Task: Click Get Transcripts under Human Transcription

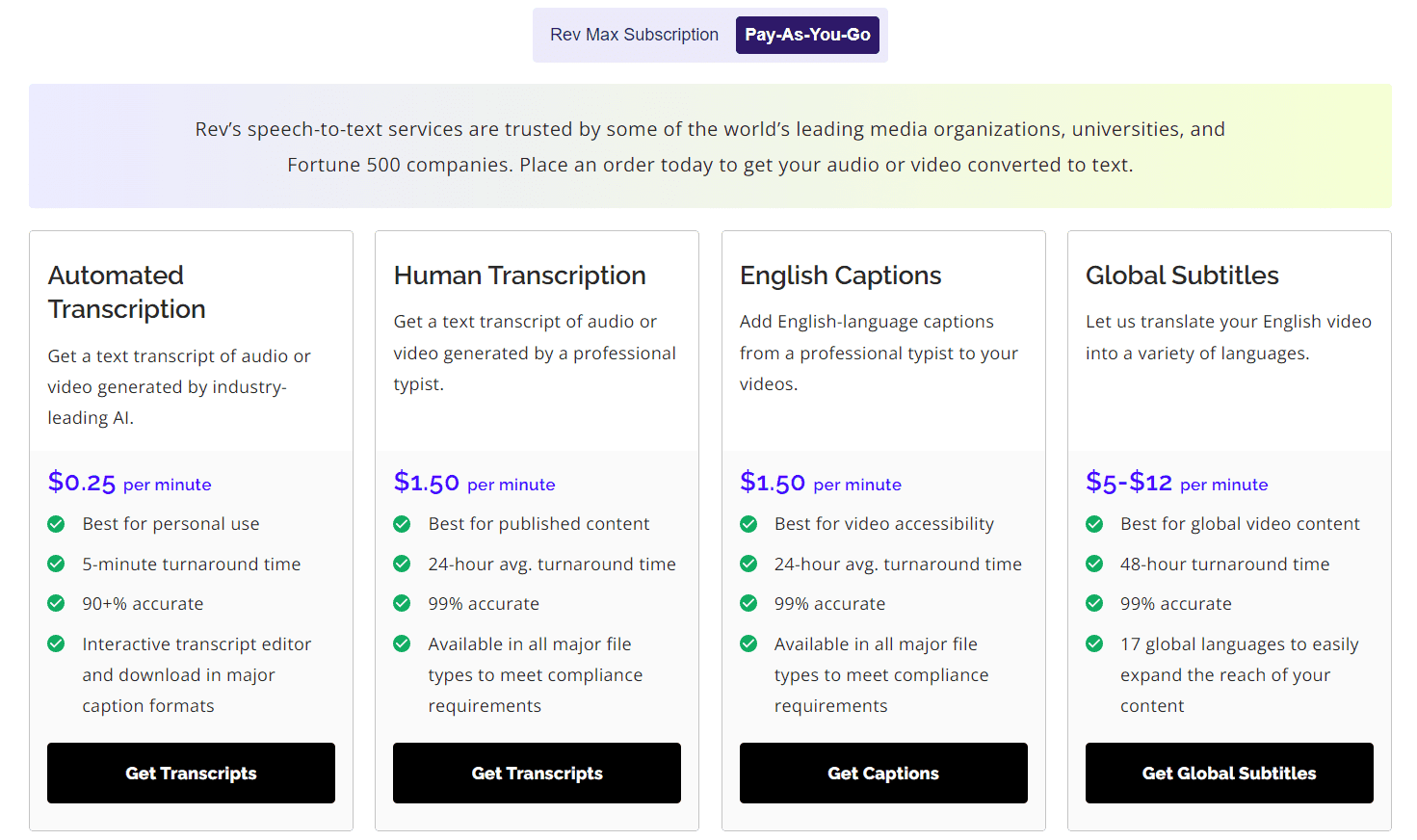Action: [537, 773]
